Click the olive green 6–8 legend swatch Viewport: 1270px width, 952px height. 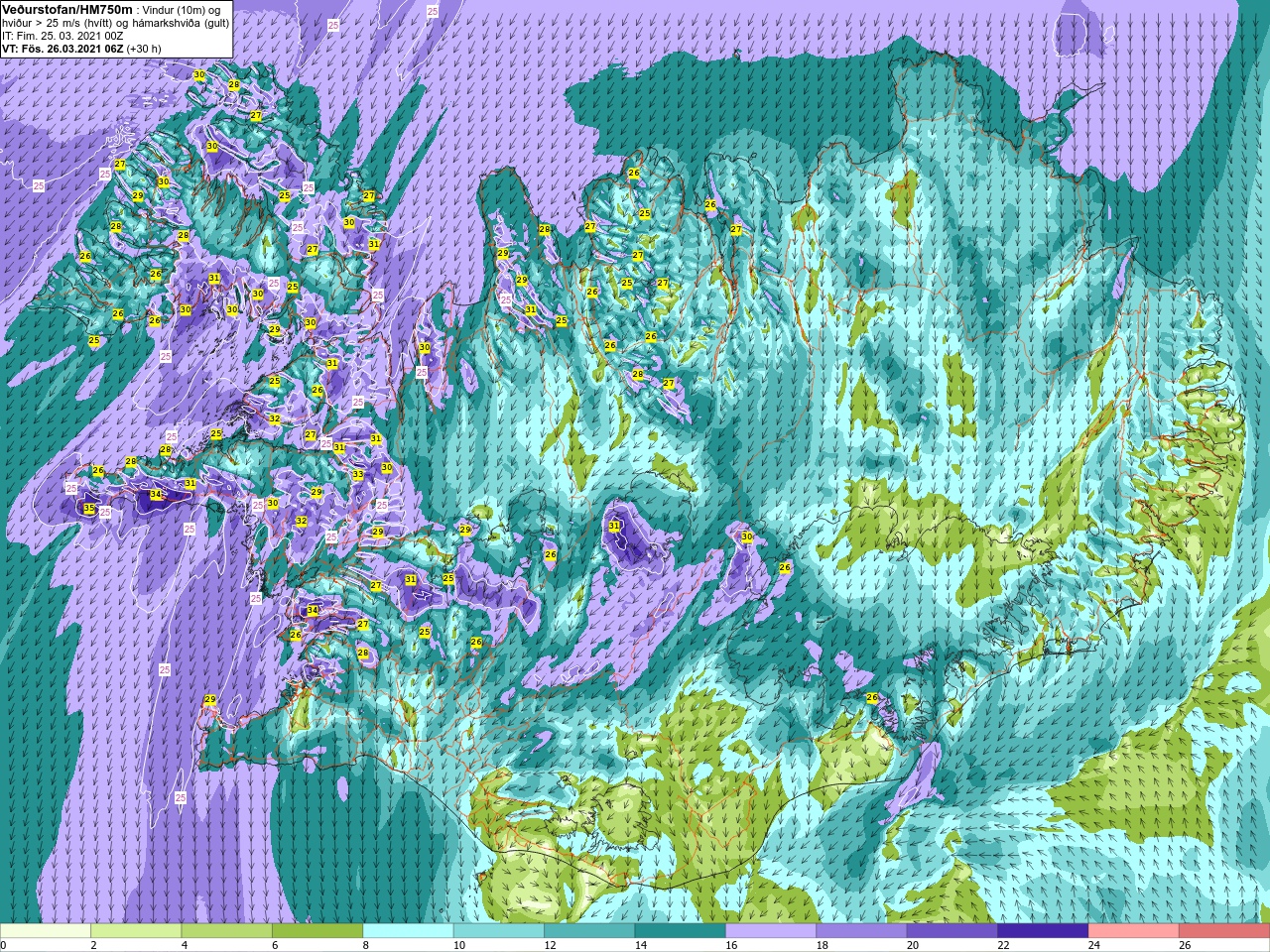[317, 931]
